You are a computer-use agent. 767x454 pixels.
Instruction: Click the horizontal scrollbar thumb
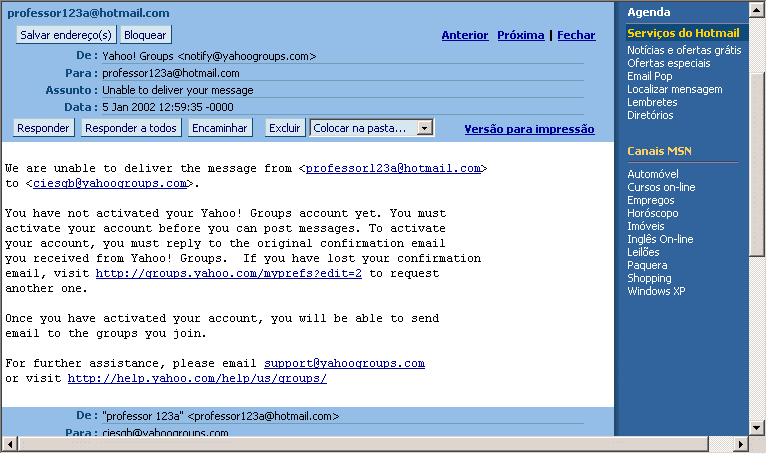(363, 444)
